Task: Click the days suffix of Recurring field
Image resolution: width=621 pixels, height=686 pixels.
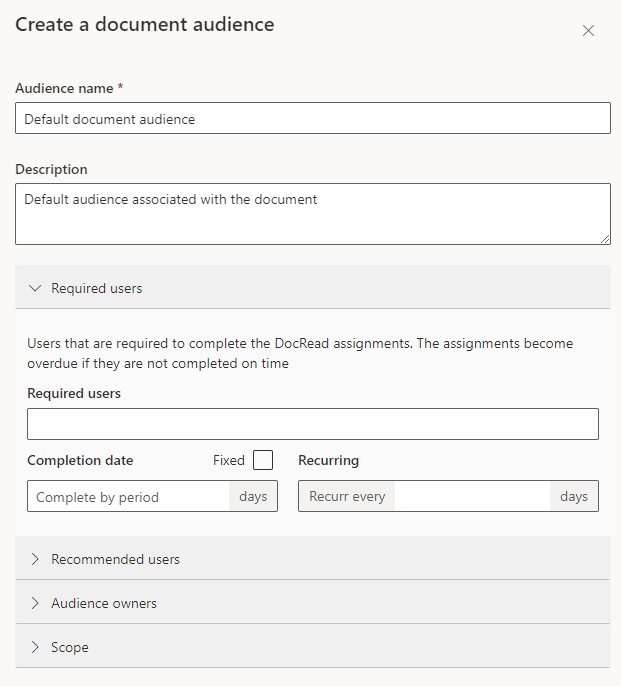Action: coord(574,497)
